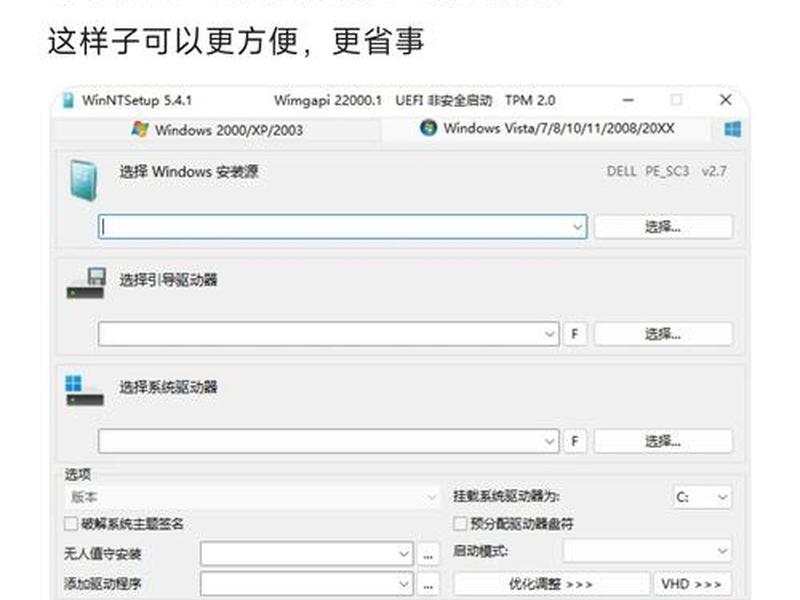Screen dimensions: 800x600
Task: Click the Windows XP flag icon
Action: (x=140, y=129)
